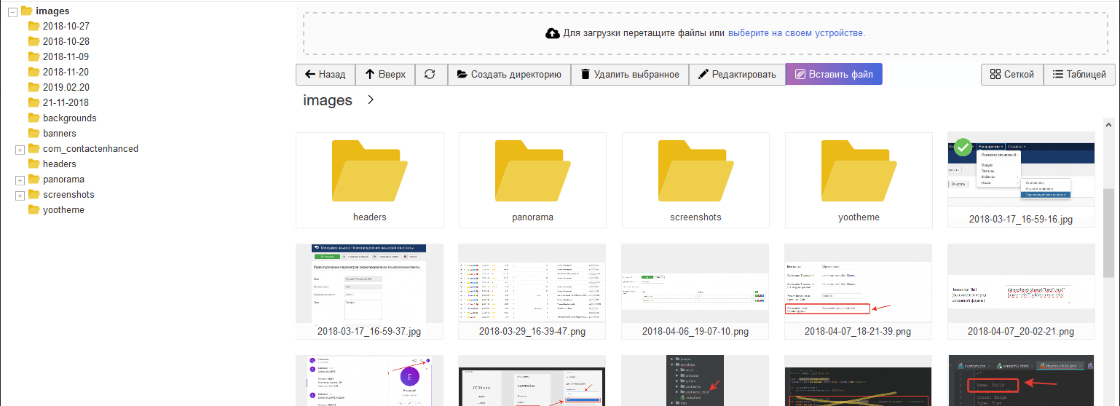The height and width of the screenshot is (406, 1120).
Task: Deselect the checked 2018-03-17_16-59-16.jpg image
Action: pos(962,147)
